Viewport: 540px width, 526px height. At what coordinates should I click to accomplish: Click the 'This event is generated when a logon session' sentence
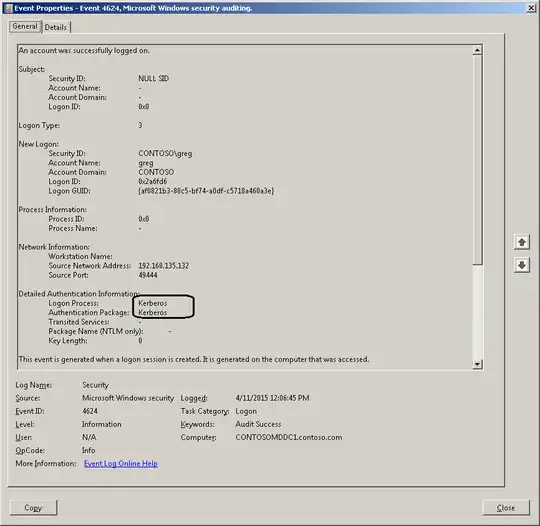[x=194, y=359]
